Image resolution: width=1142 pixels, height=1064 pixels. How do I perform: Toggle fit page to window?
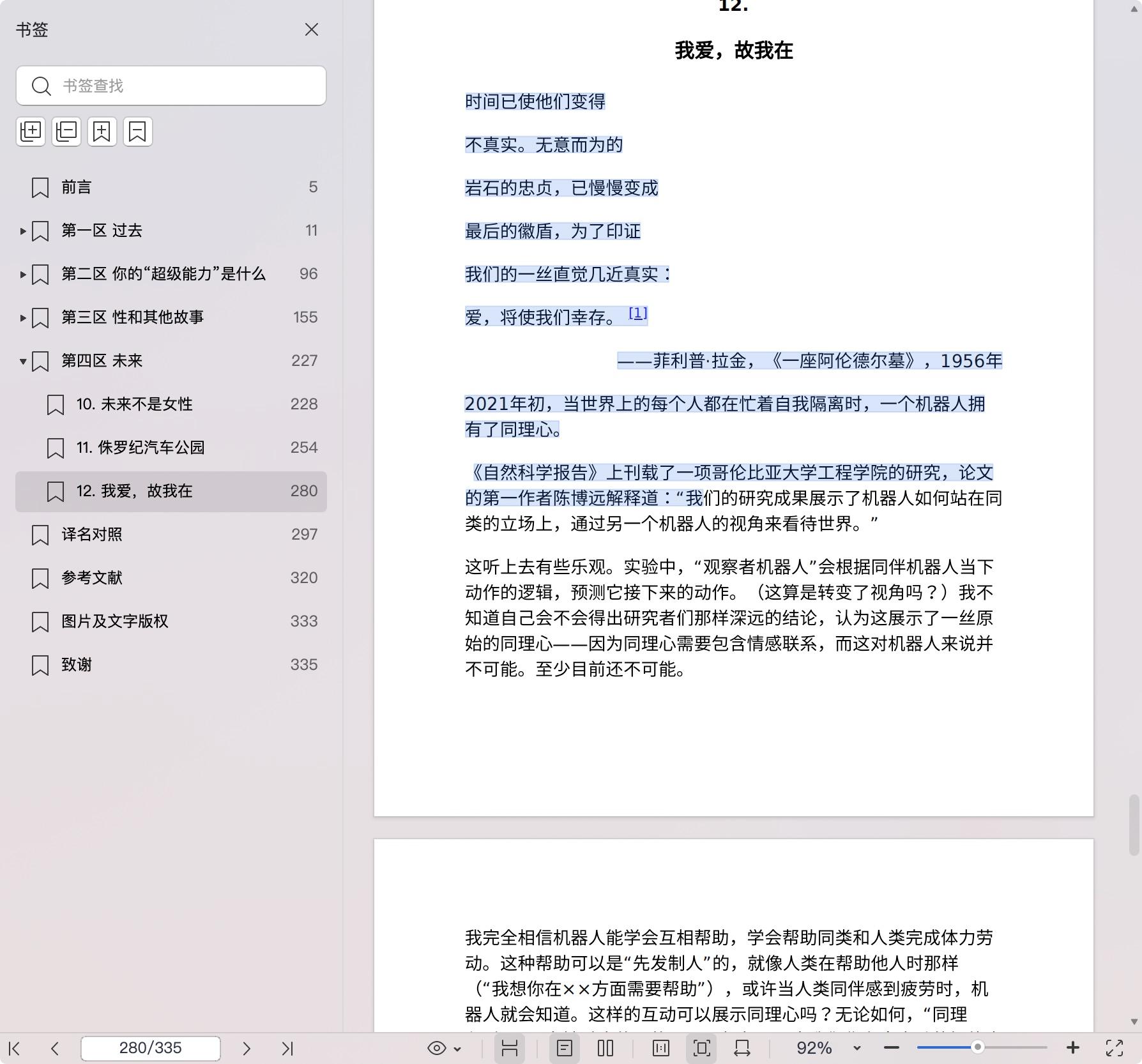click(x=701, y=1048)
